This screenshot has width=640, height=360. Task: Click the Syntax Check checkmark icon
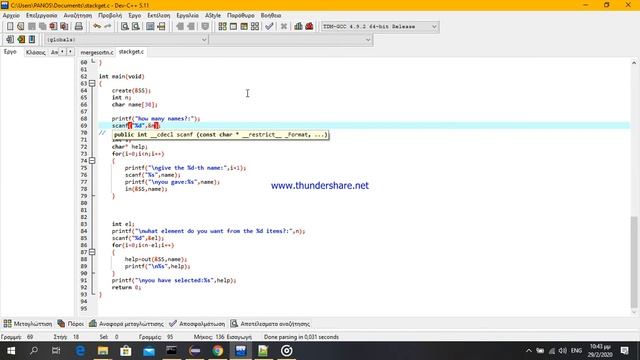269,27
